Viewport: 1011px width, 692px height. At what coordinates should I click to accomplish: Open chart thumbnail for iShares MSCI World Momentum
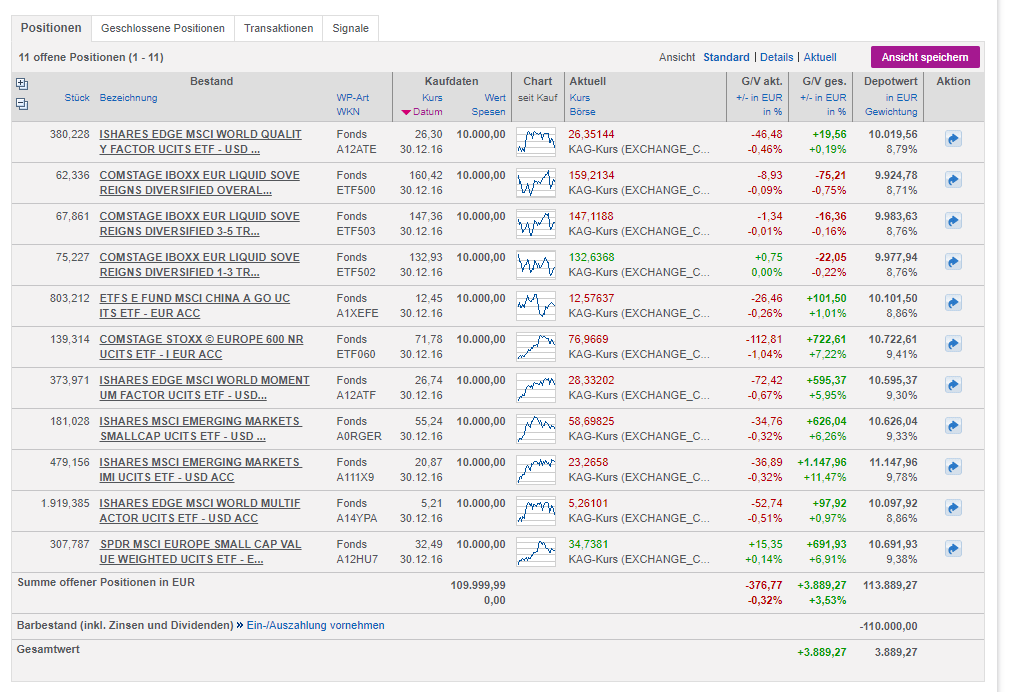pyautogui.click(x=536, y=387)
